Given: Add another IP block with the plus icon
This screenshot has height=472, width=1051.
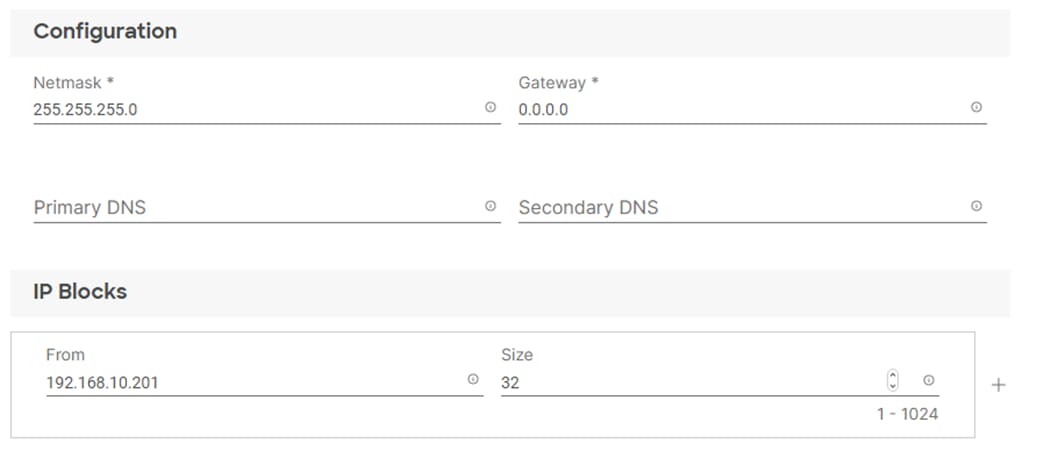Looking at the screenshot, I should [x=998, y=385].
